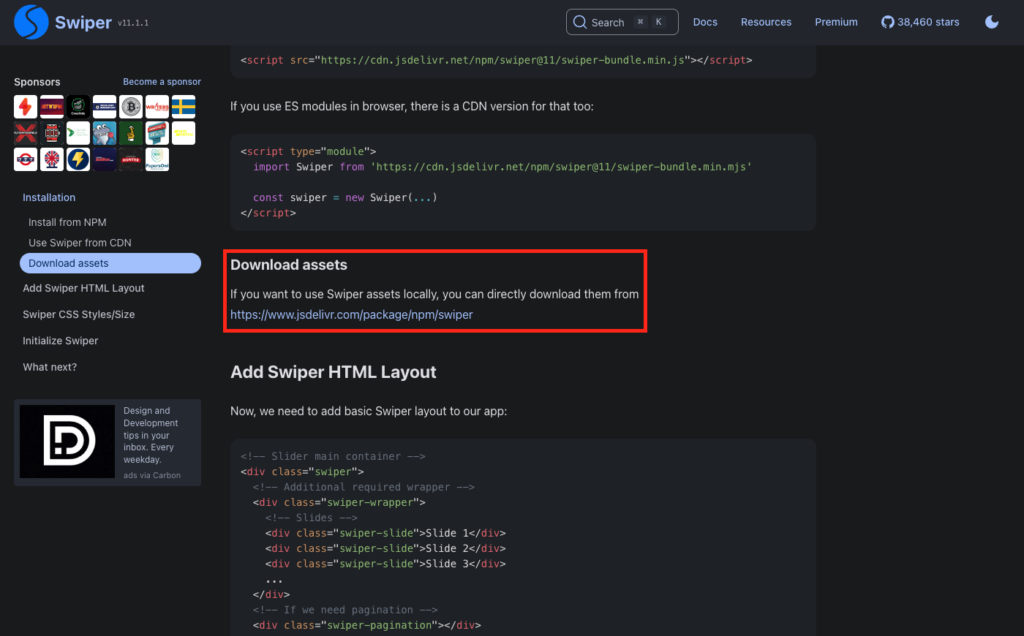1024x636 pixels.
Task: Open the navy blue stripe sponsor icon
Action: 104,106
